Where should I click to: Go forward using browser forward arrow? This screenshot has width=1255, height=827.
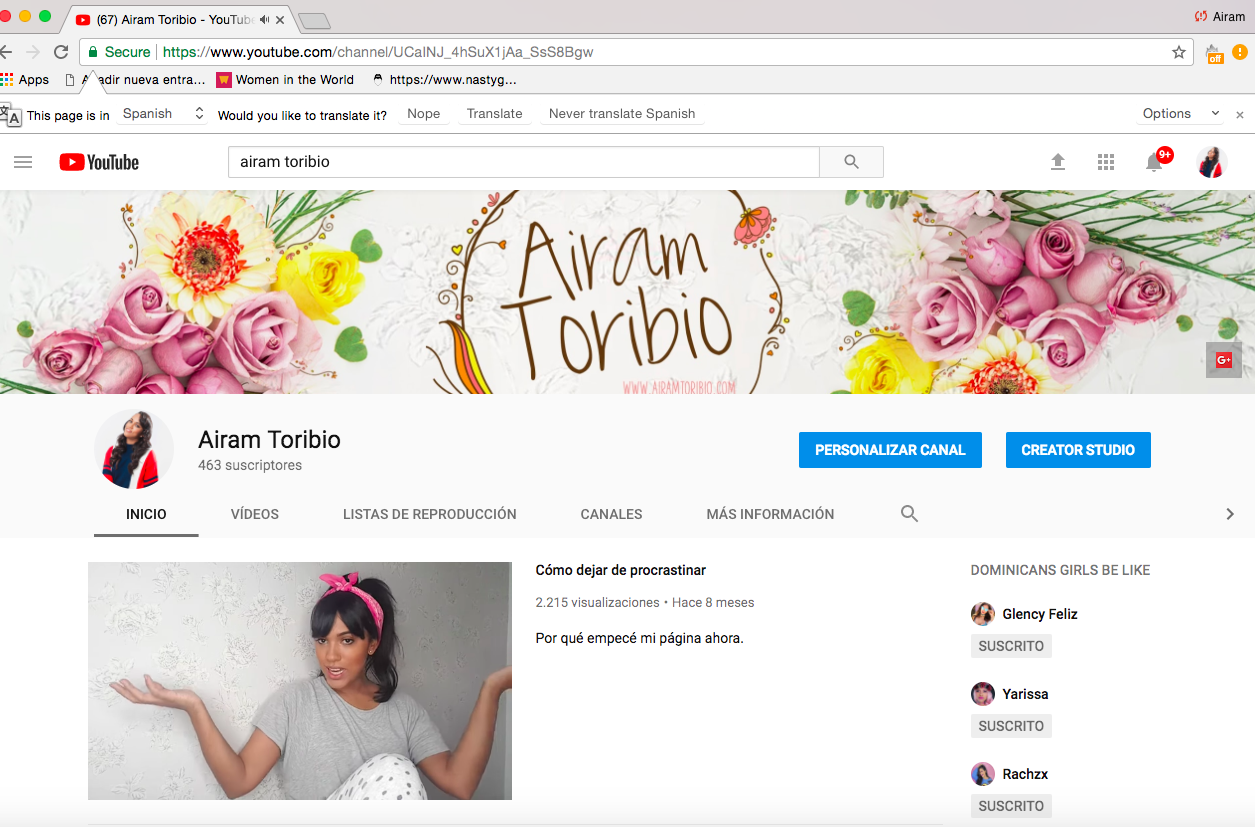(33, 52)
